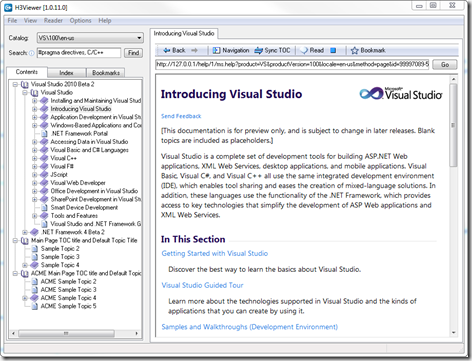Select ACME Sample Topic 3 item
This screenshot has width=472, height=361.
(x=69, y=290)
